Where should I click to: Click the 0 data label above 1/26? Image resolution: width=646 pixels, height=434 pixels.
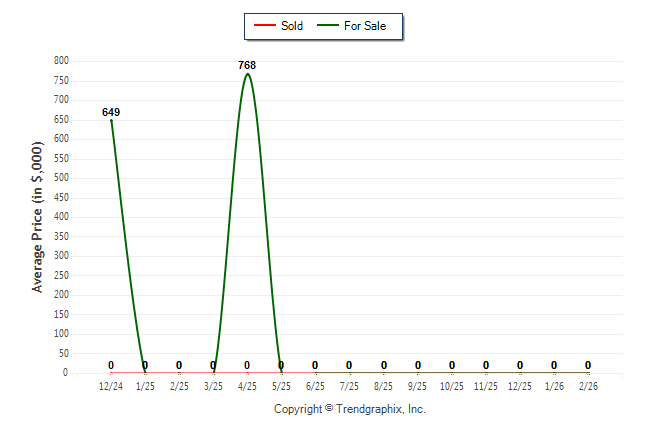(554, 365)
